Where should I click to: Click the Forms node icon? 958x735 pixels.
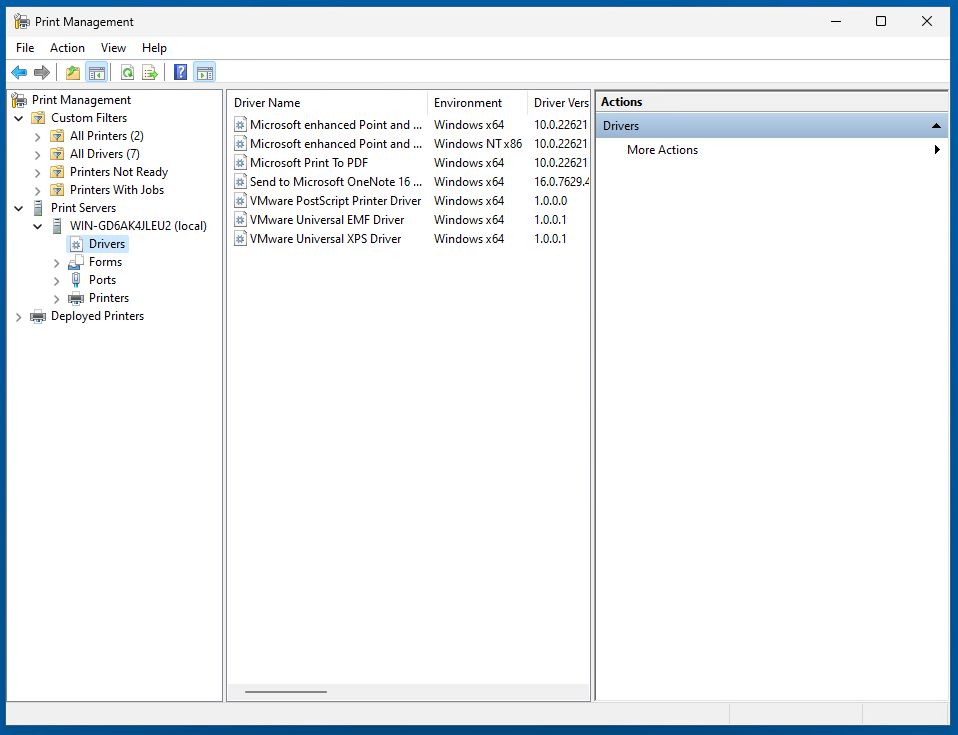[x=76, y=262]
